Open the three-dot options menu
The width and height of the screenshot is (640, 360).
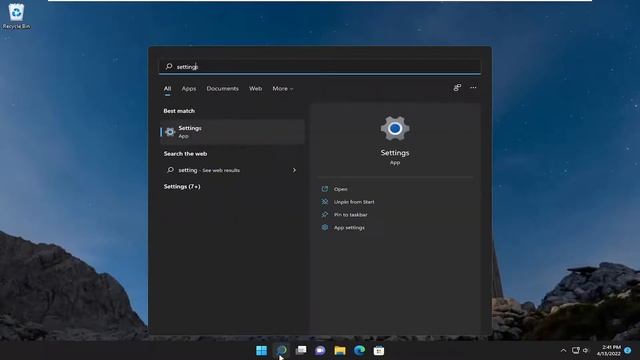click(x=473, y=88)
